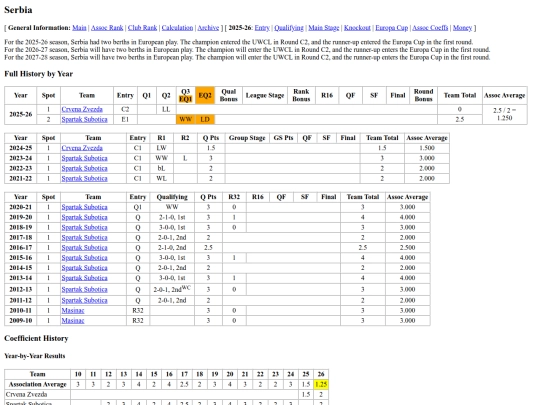Select the 2016-17 year cell
Screen dimensions: 540x405
click(21, 247)
